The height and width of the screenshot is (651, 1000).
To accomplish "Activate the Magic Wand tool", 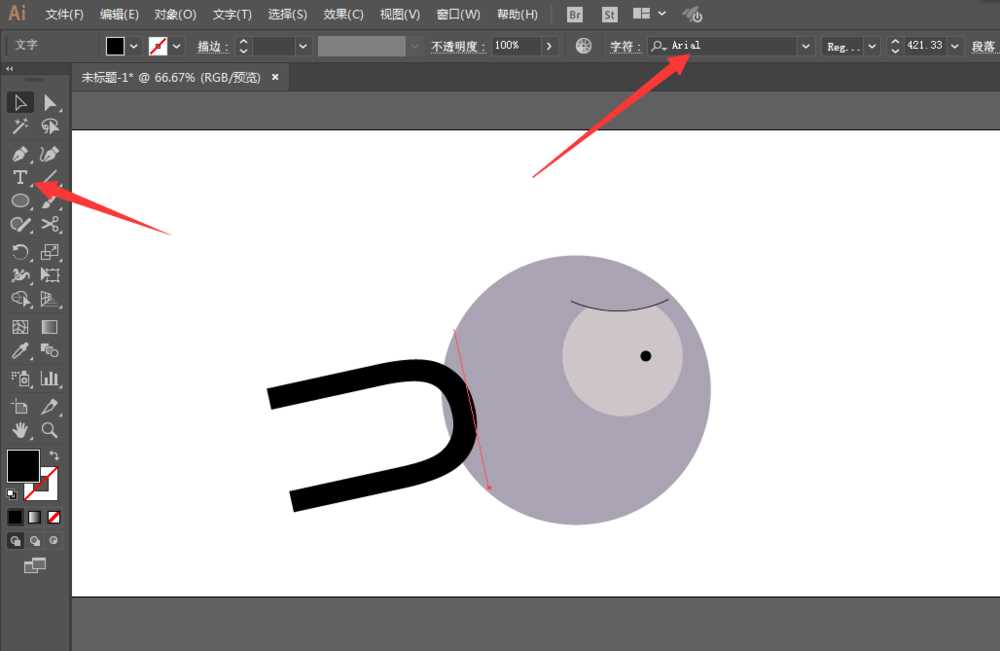I will click(19, 127).
